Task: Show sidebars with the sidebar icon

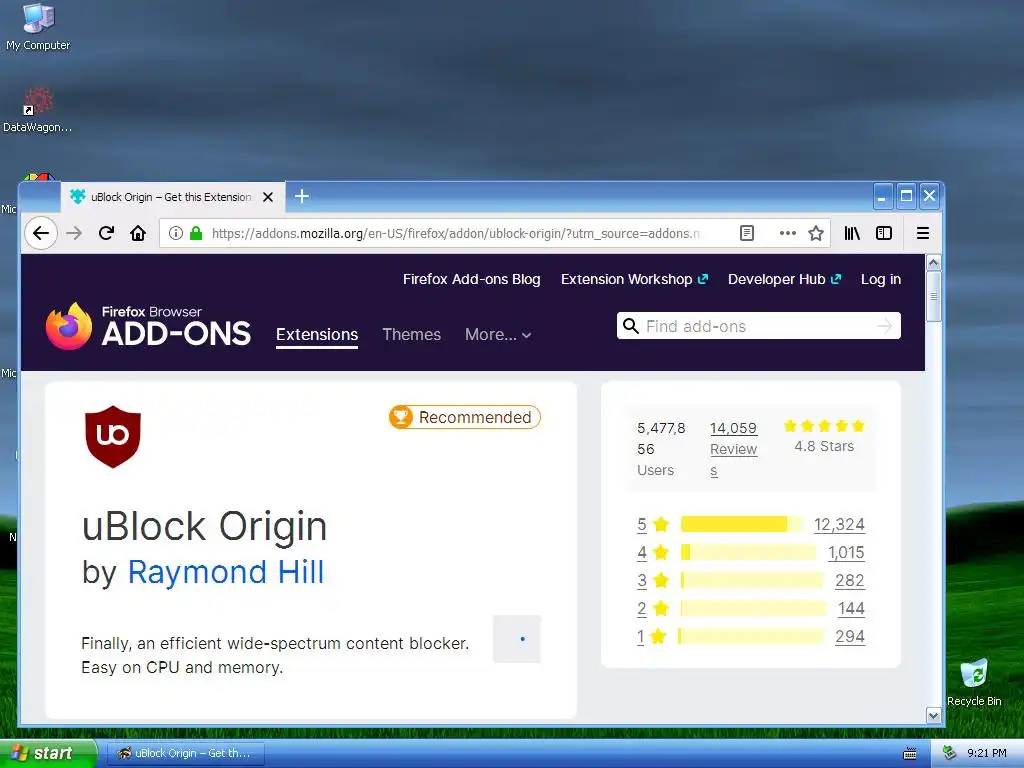Action: coord(884,233)
